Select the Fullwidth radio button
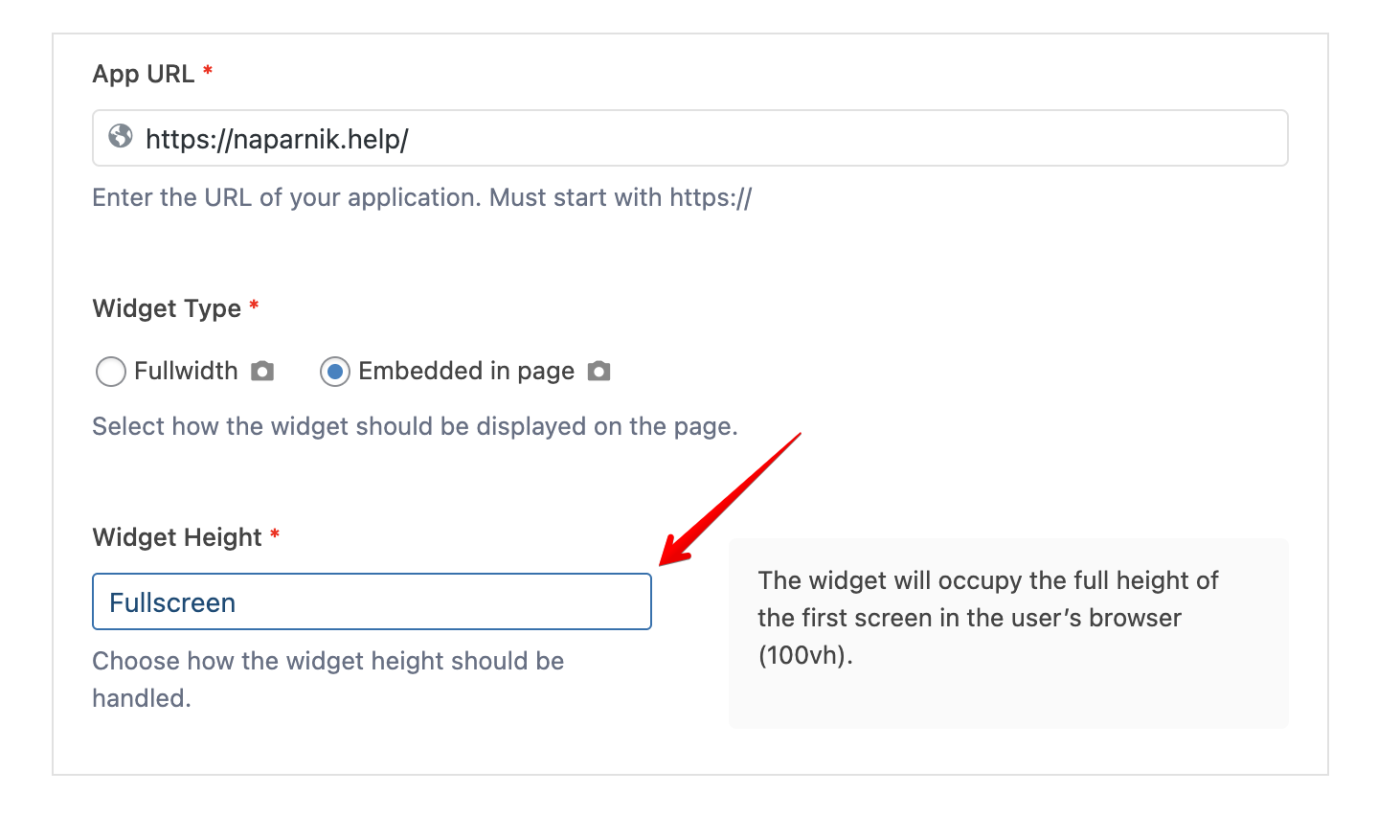1400x816 pixels. pyautogui.click(x=110, y=372)
